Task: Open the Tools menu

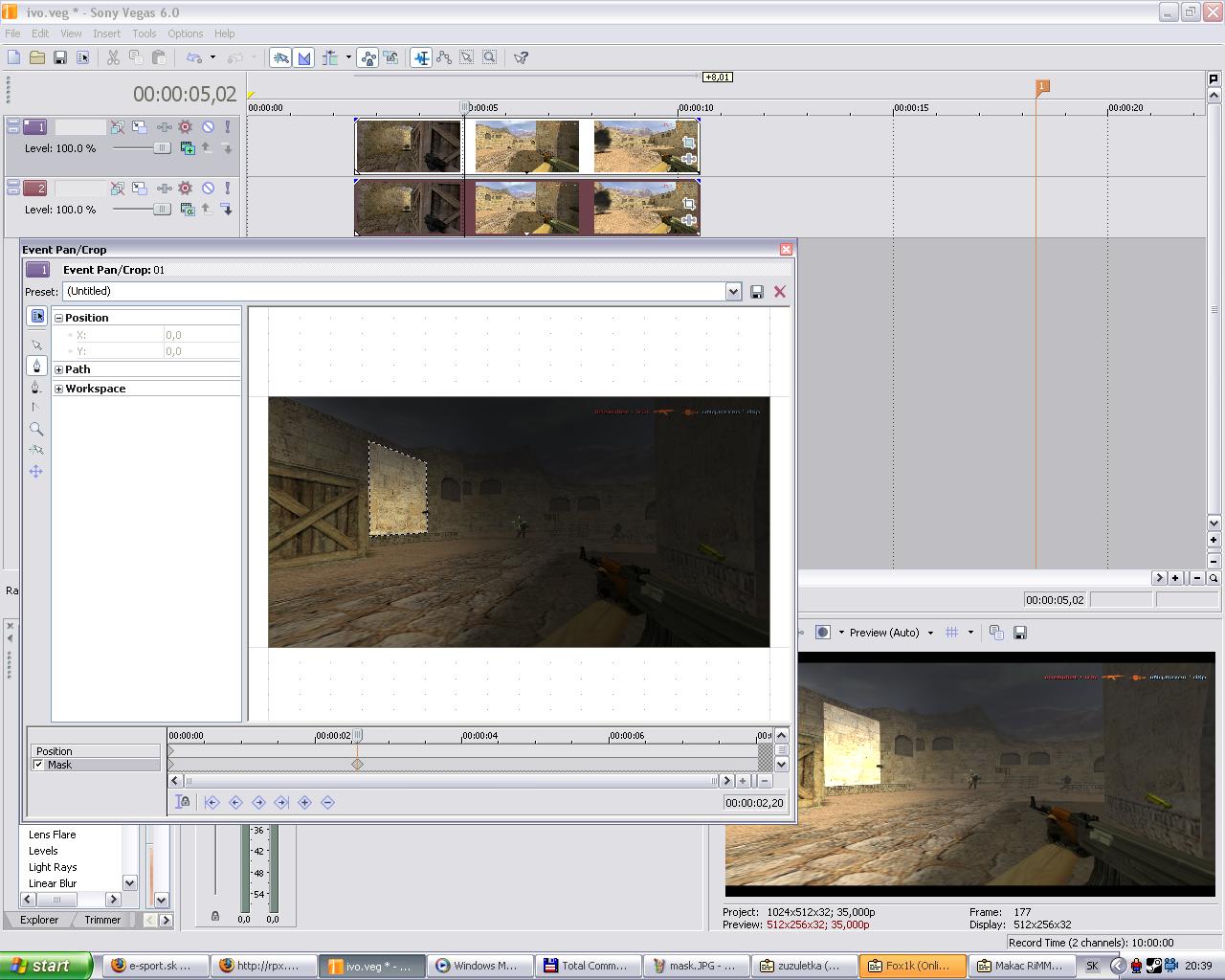Action: (x=145, y=33)
